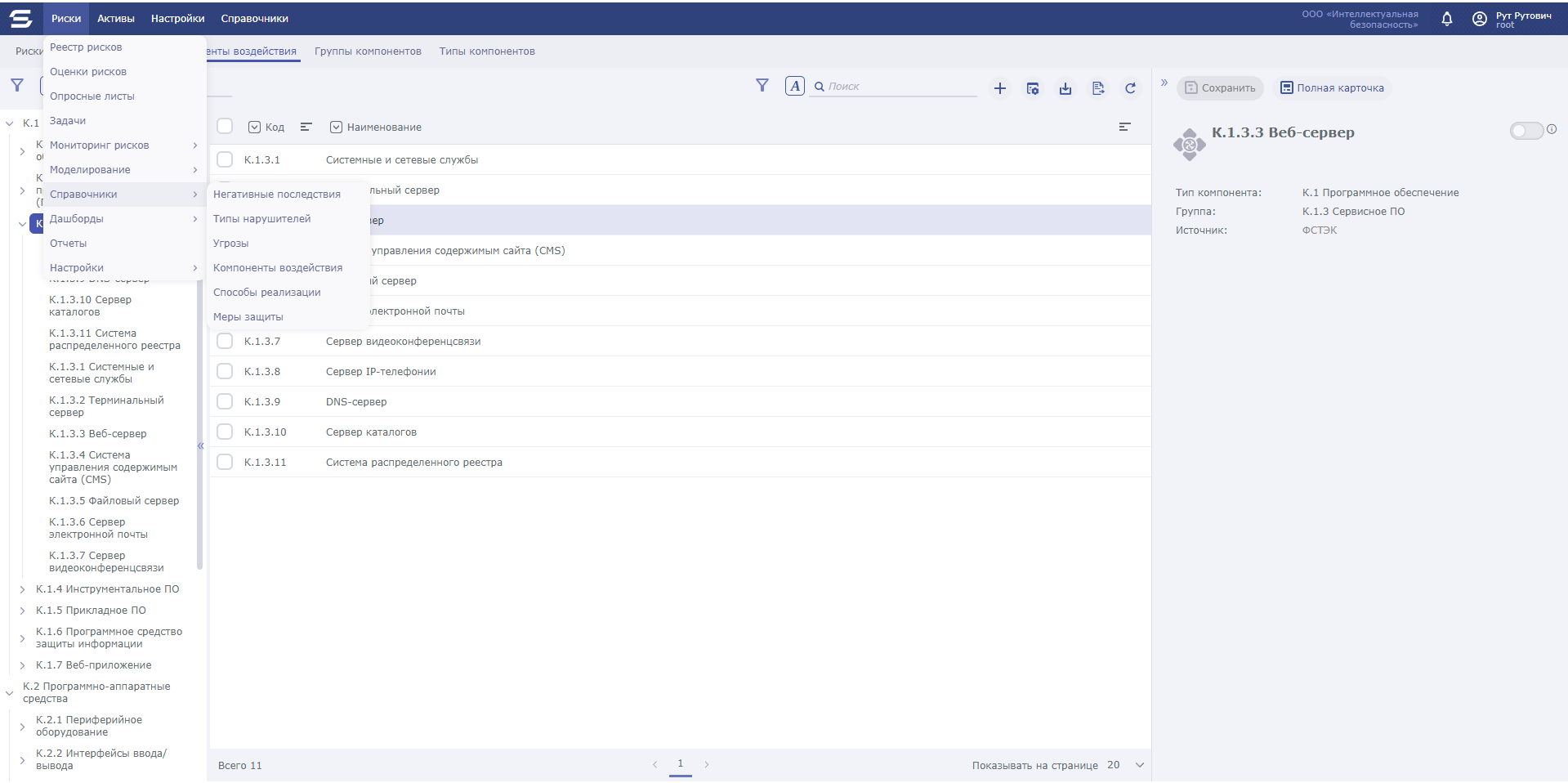Open the table settings icon
The image size is (1568, 783).
pos(1033,88)
